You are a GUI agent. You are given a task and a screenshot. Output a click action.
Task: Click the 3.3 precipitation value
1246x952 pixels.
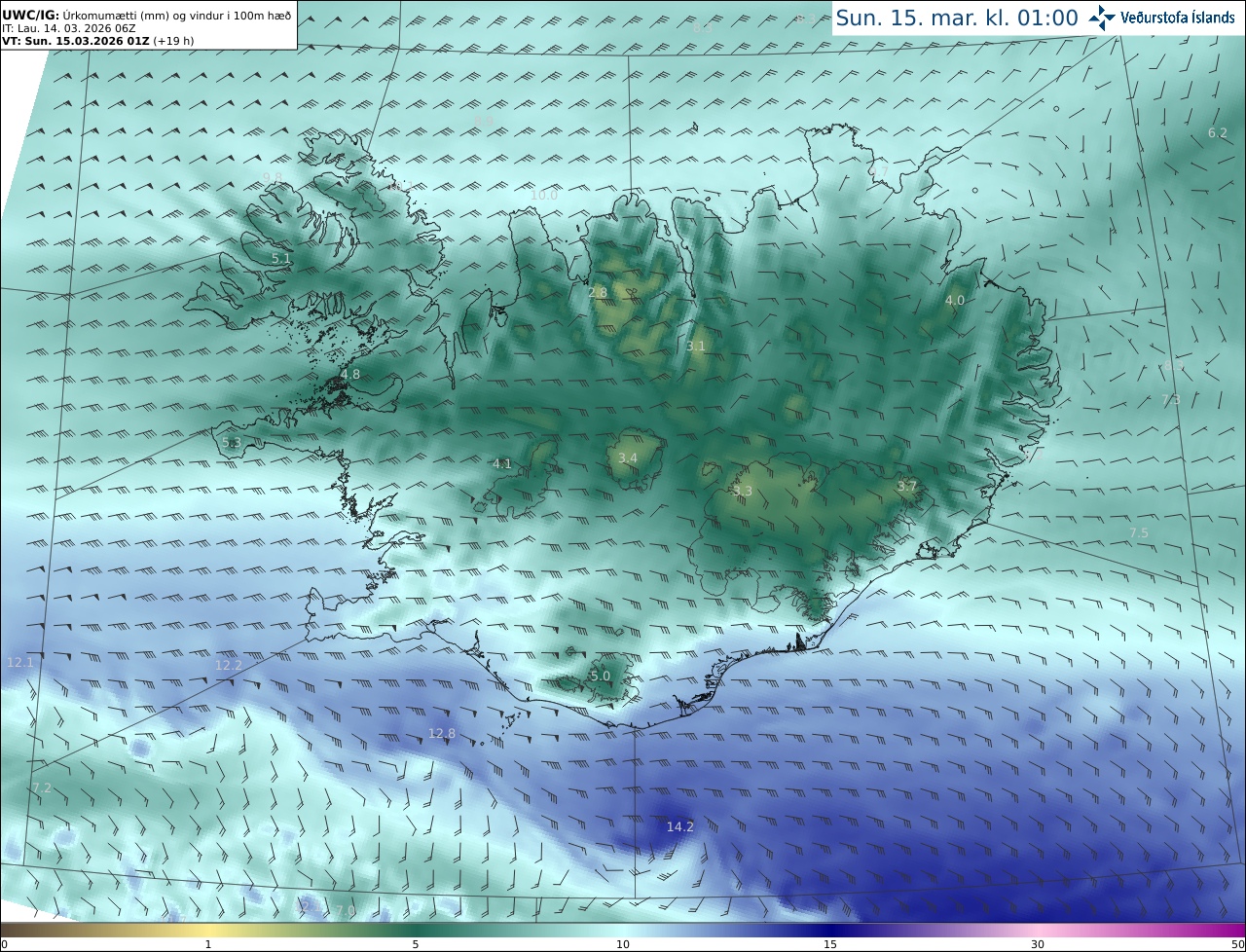(x=743, y=491)
